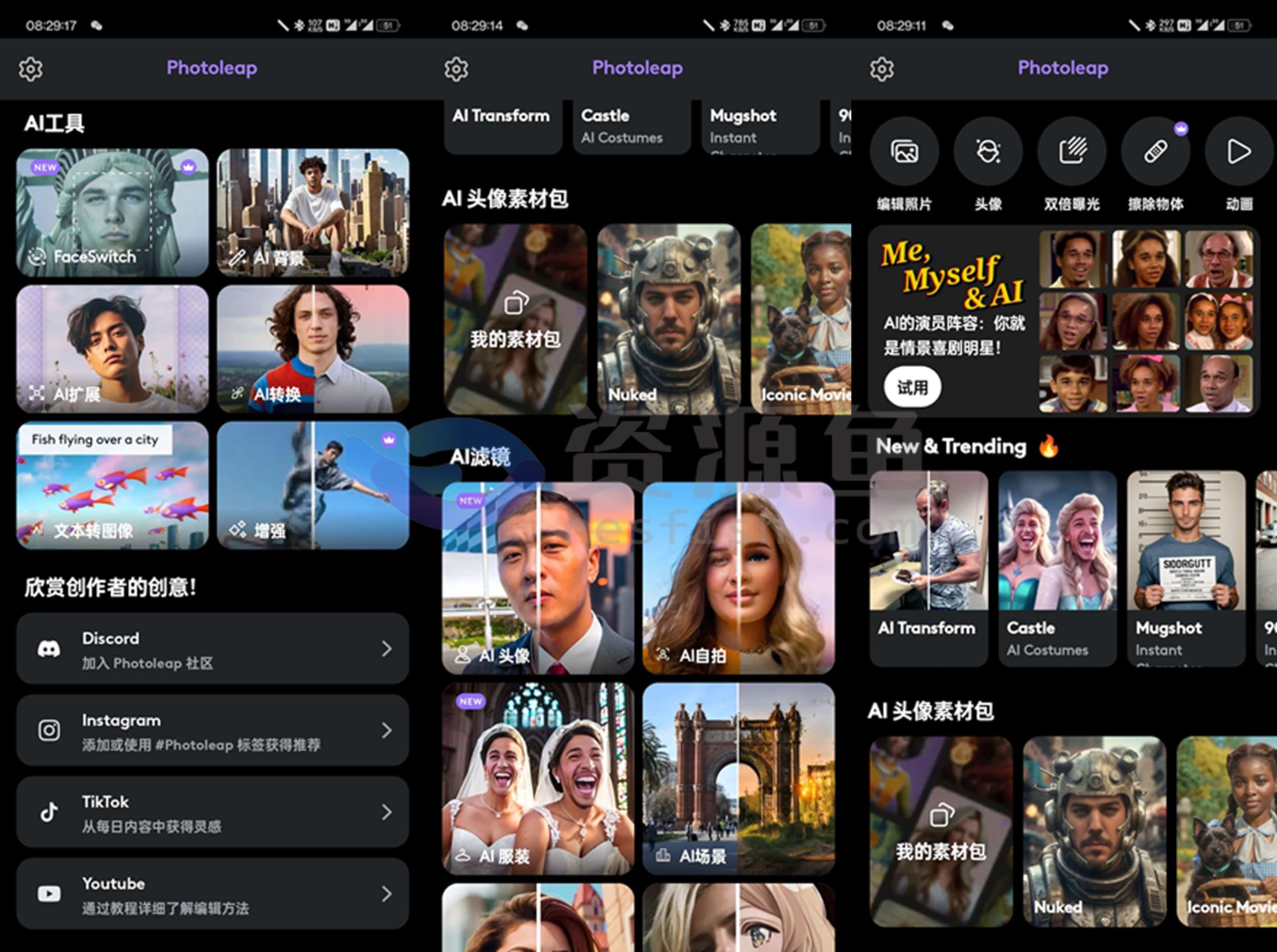
Task: Open Iconic Movie pack on 08:29:14 screen
Action: point(801,319)
